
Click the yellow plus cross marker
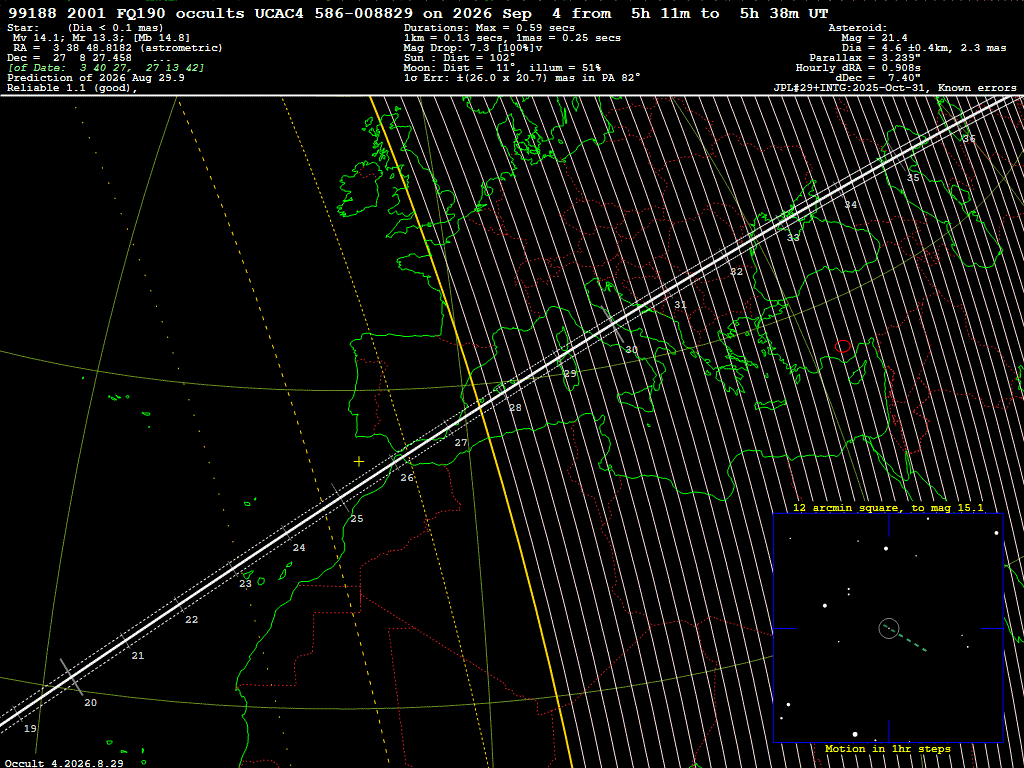click(359, 462)
